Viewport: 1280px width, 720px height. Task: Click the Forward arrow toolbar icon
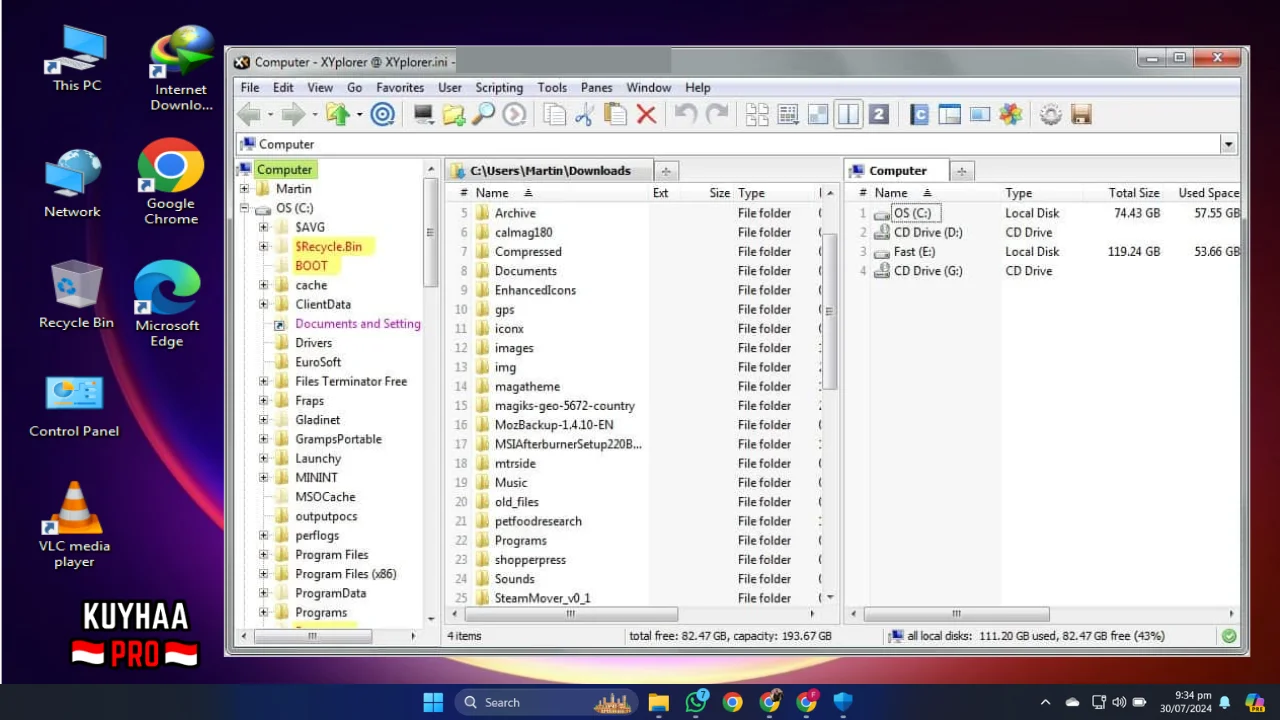point(292,115)
